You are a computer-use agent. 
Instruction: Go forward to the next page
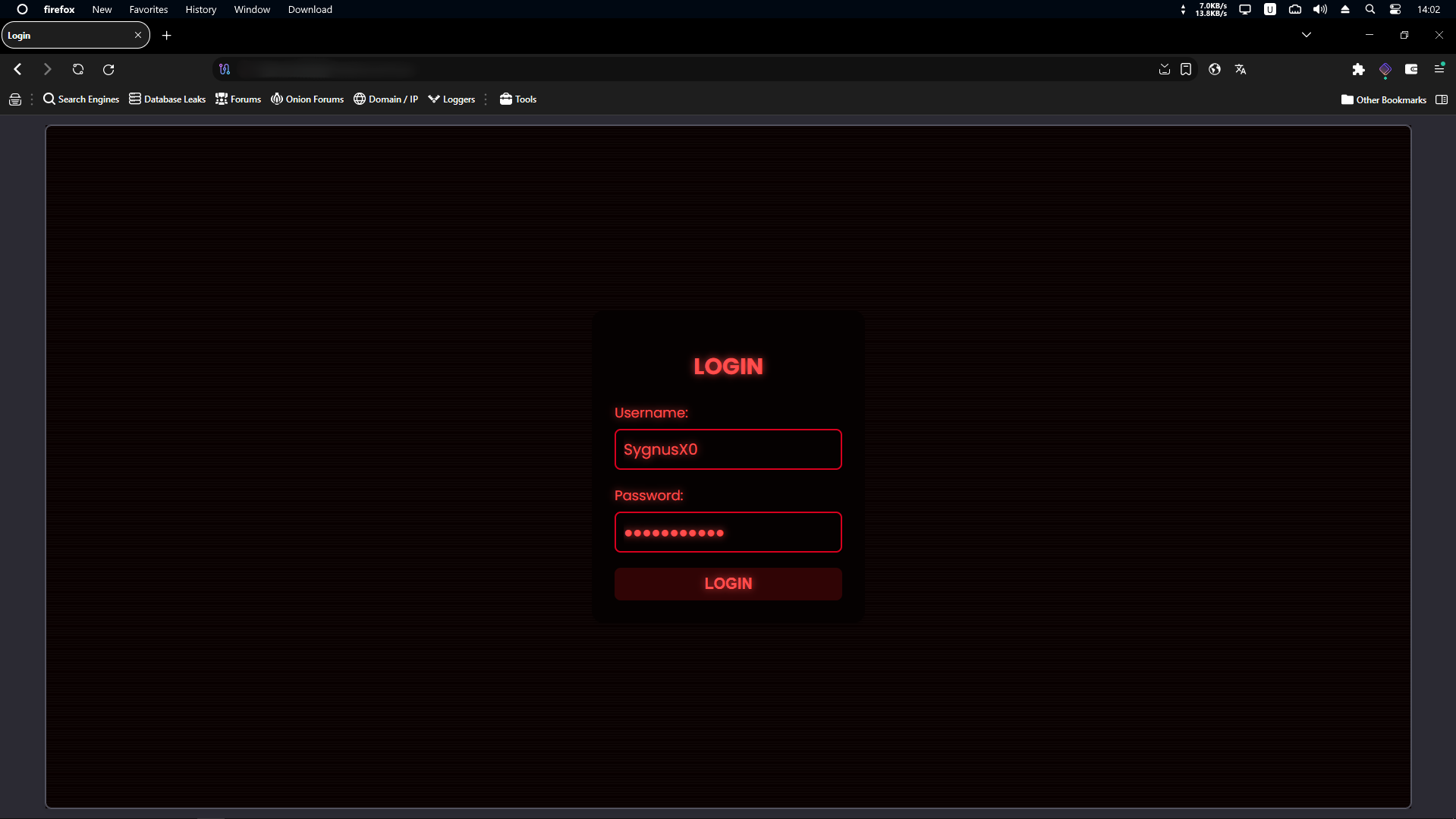pos(47,69)
